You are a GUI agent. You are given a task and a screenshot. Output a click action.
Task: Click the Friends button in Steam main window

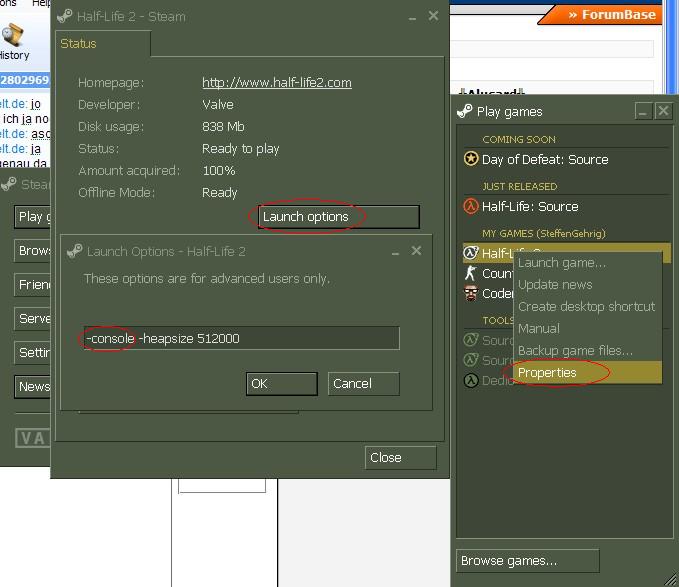33,284
